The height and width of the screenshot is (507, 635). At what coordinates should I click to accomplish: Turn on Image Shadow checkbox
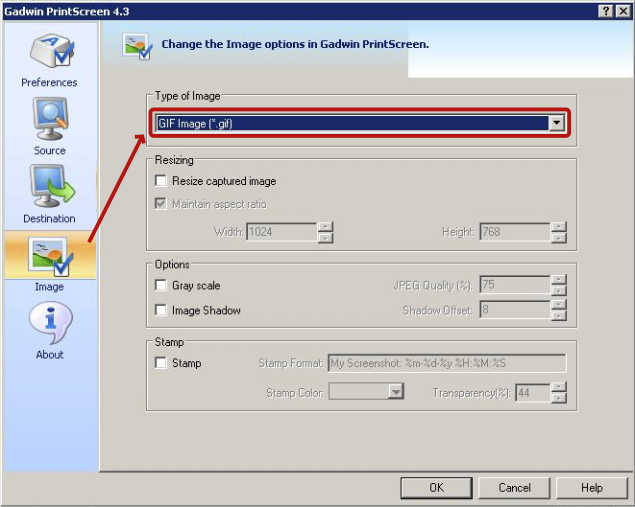coord(161,310)
